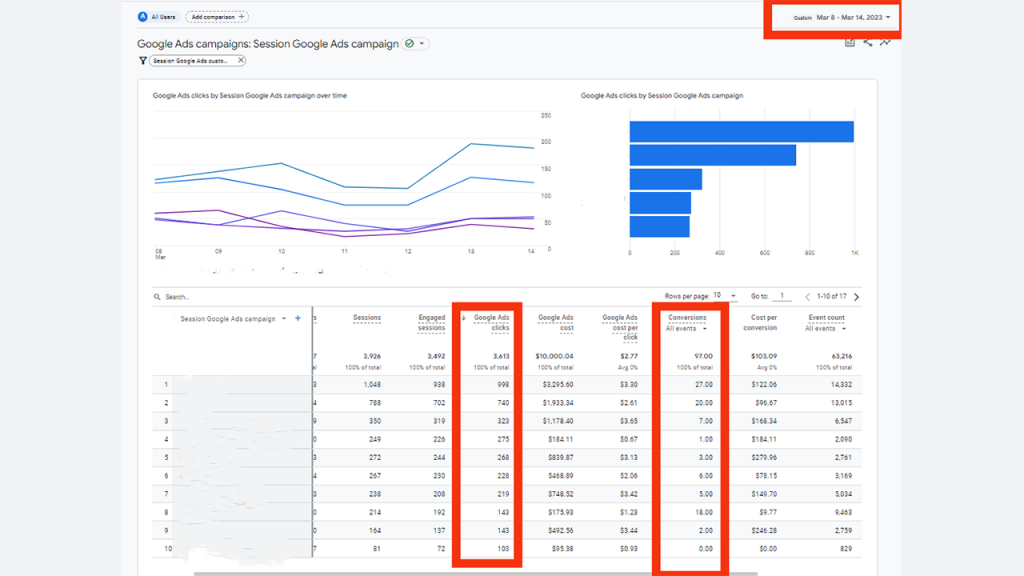Click the 1-10 of 17 pagination label
1024x576 pixels.
point(831,296)
